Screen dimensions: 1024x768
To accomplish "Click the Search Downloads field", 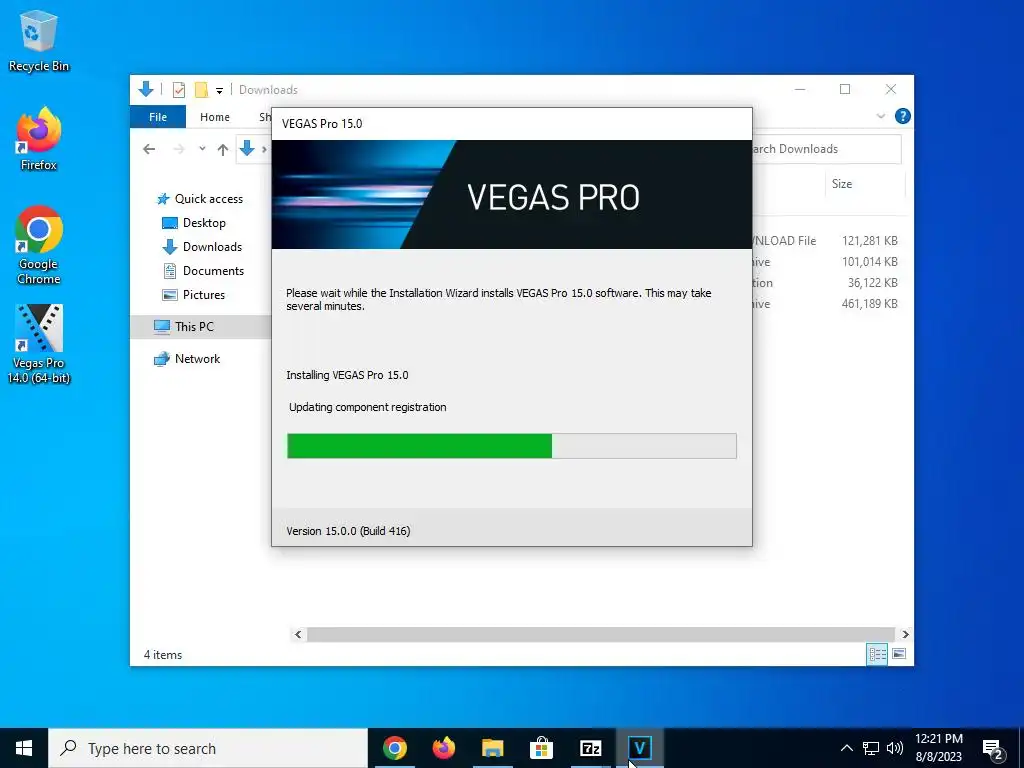I will coord(827,149).
